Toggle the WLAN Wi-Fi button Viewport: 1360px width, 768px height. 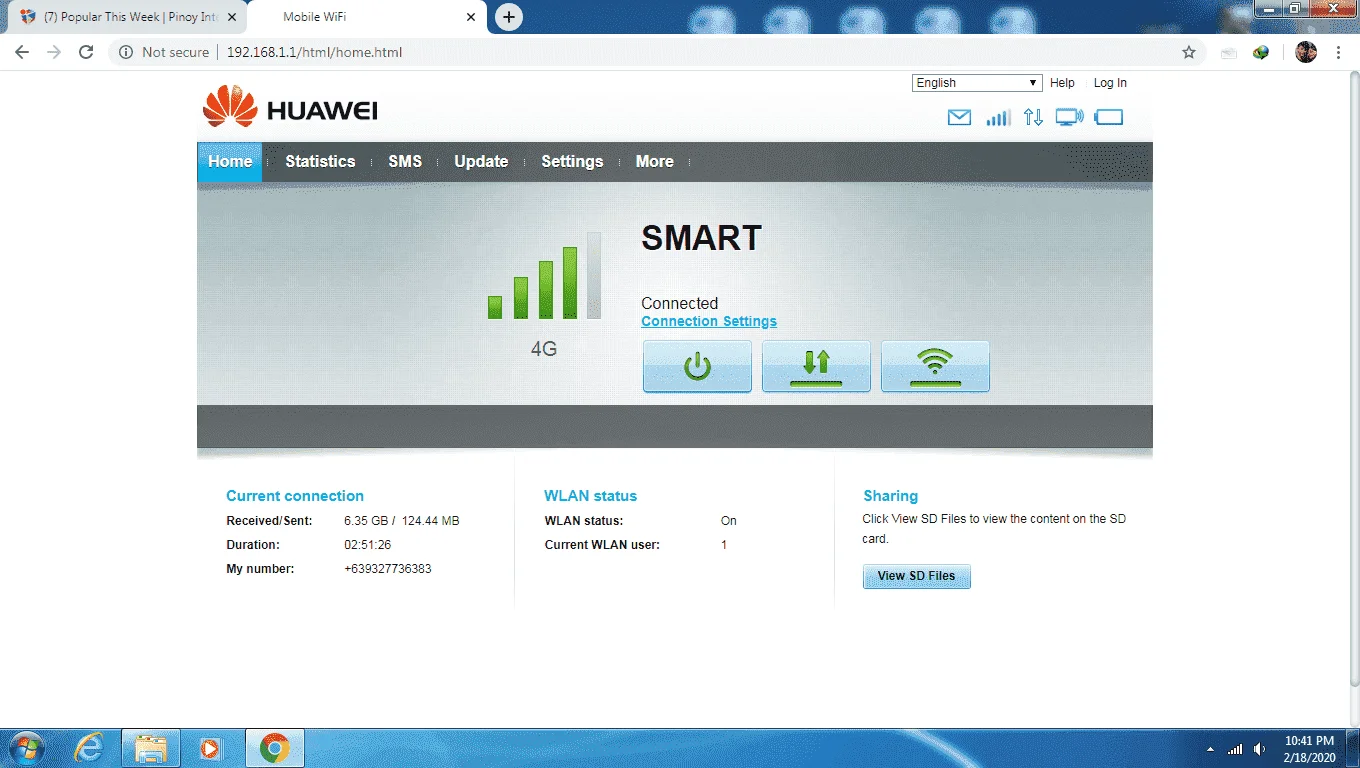tap(935, 366)
